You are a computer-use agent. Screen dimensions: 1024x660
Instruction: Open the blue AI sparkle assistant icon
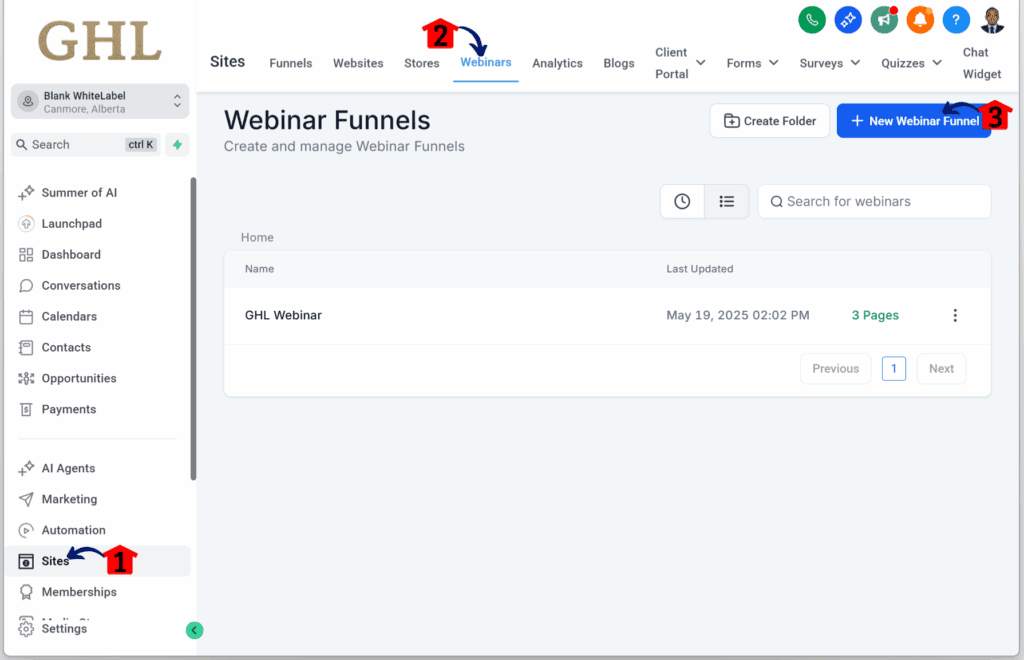point(848,20)
